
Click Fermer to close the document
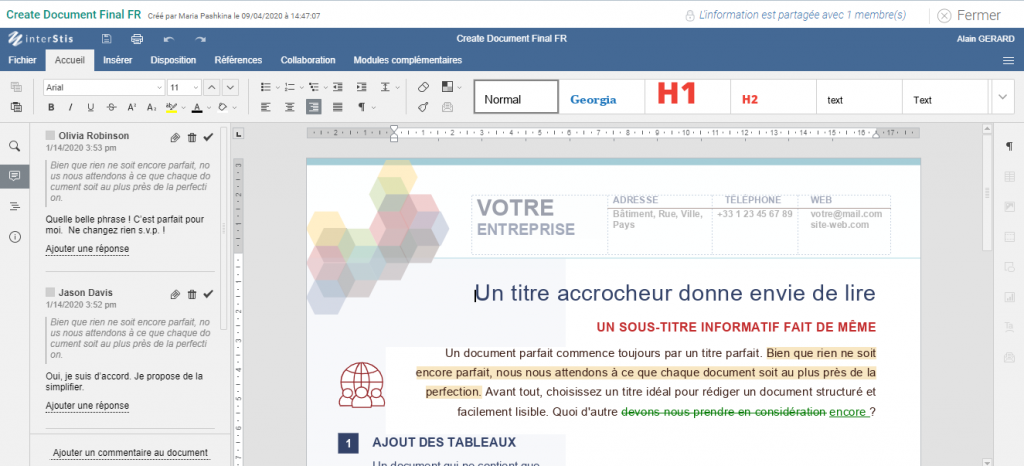pyautogui.click(x=969, y=15)
